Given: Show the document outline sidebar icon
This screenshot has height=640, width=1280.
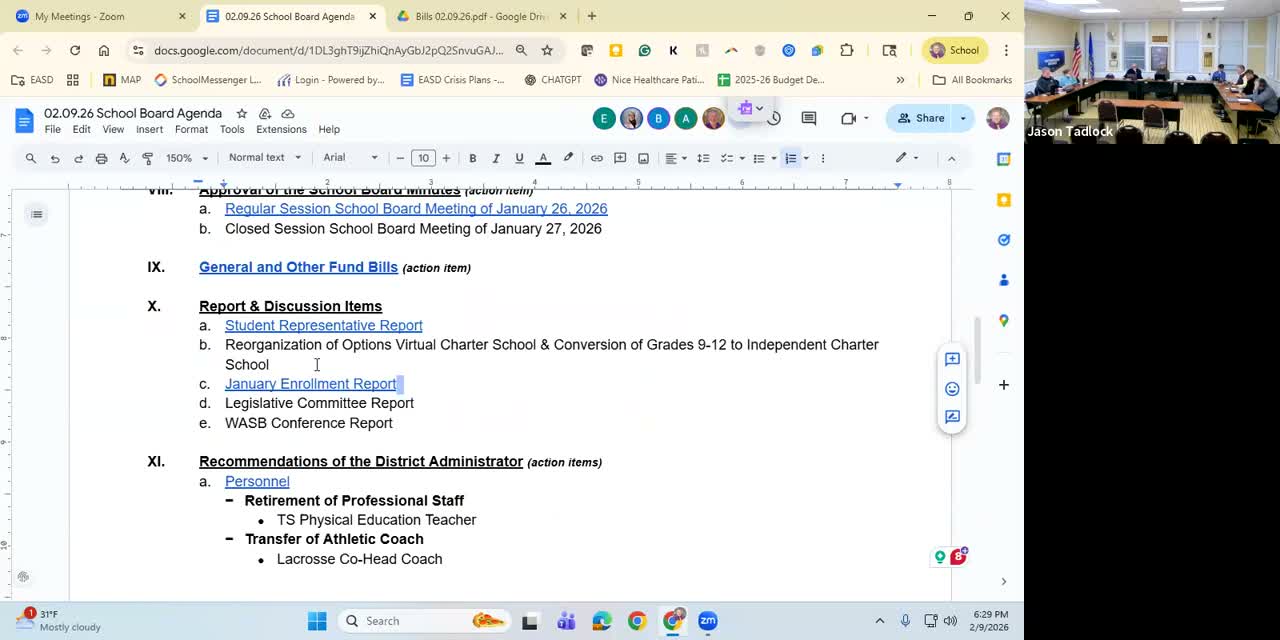Looking at the screenshot, I should click(x=36, y=214).
